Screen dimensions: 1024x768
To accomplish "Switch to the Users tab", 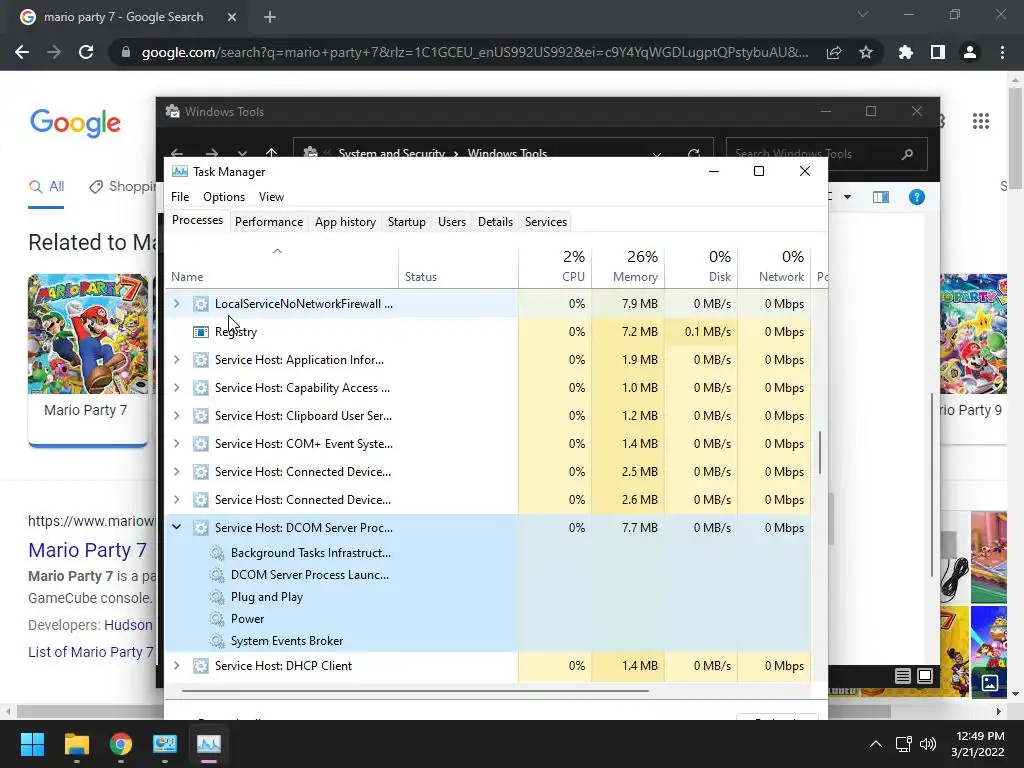I will [452, 222].
